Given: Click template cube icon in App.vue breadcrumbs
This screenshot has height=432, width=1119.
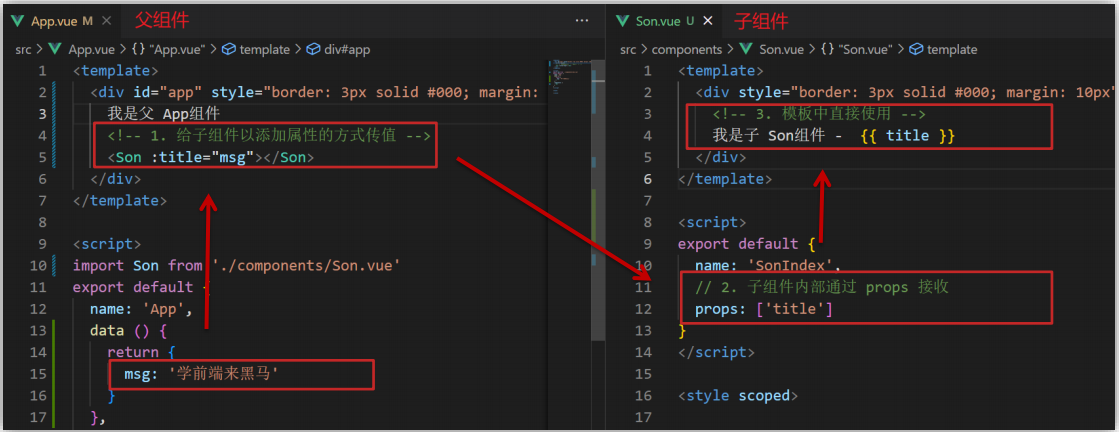Looking at the screenshot, I should click(228, 49).
